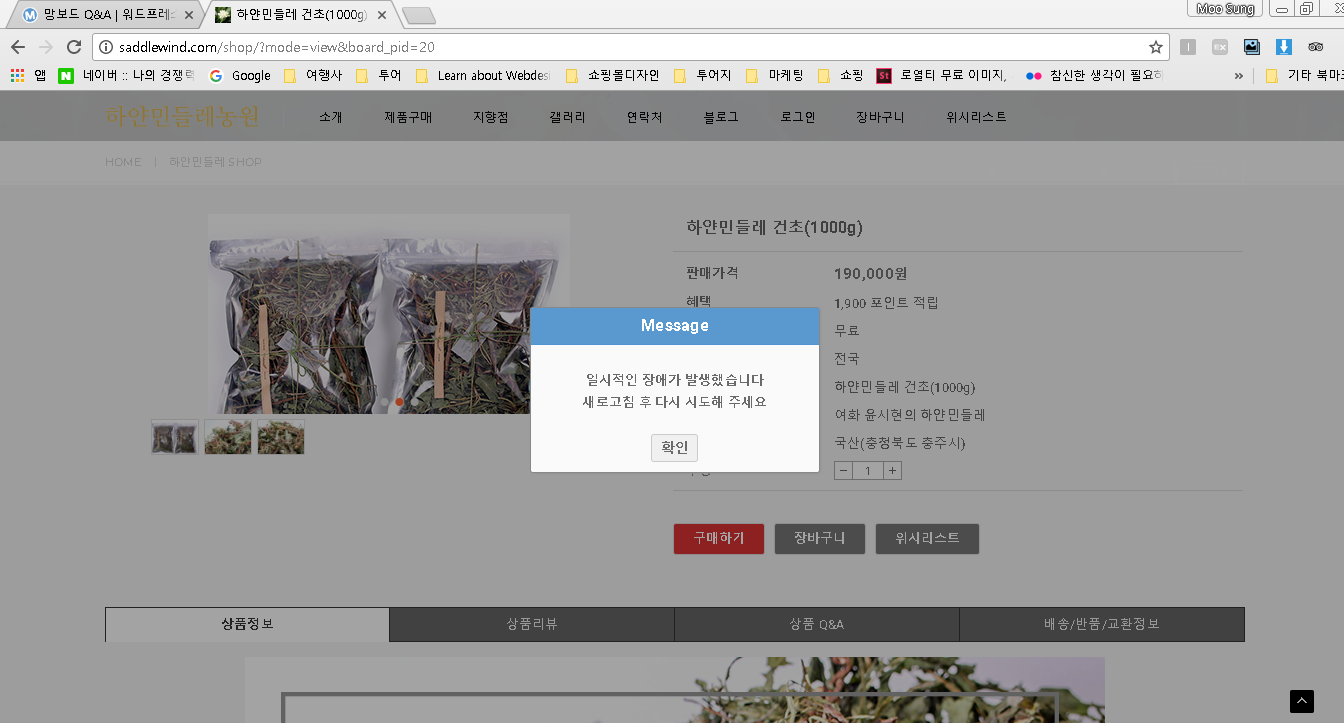Open the 쇼핑 bookmark folder
Screen dimensions: 1344x723
click(x=841, y=75)
